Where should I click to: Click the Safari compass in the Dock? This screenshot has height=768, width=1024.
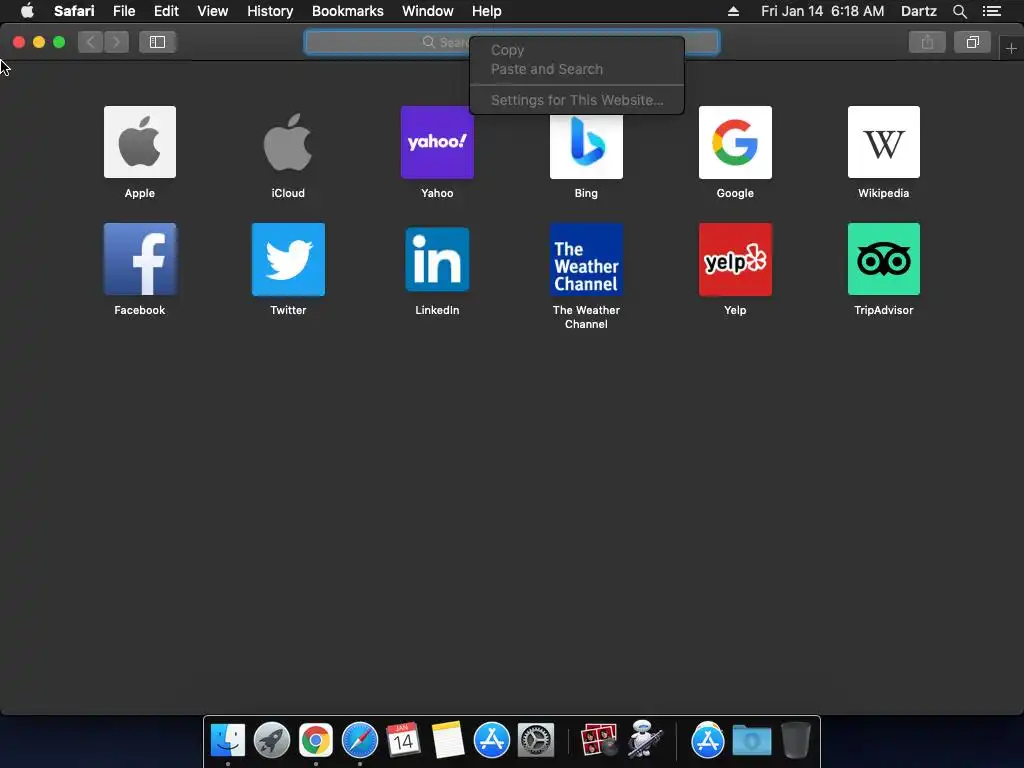(x=360, y=740)
